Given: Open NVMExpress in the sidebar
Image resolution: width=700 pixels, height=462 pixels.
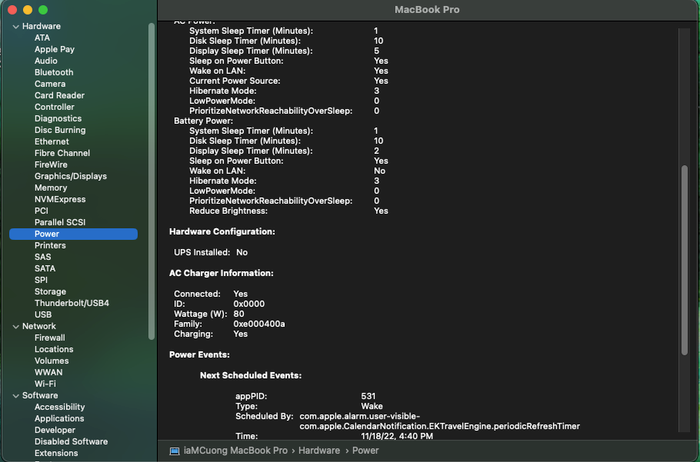Looking at the screenshot, I should tap(60, 200).
